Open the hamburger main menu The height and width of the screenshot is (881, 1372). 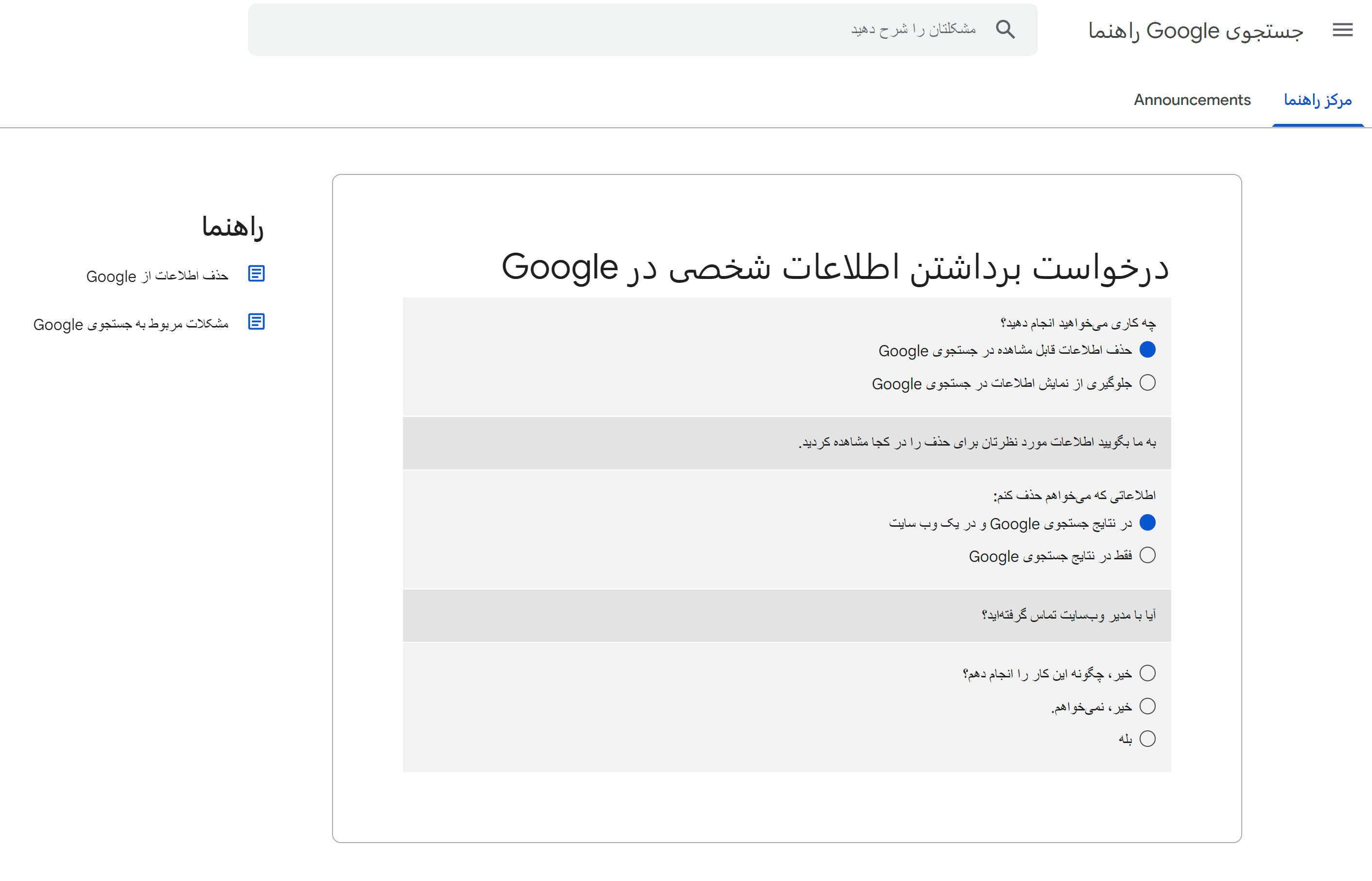[1342, 30]
